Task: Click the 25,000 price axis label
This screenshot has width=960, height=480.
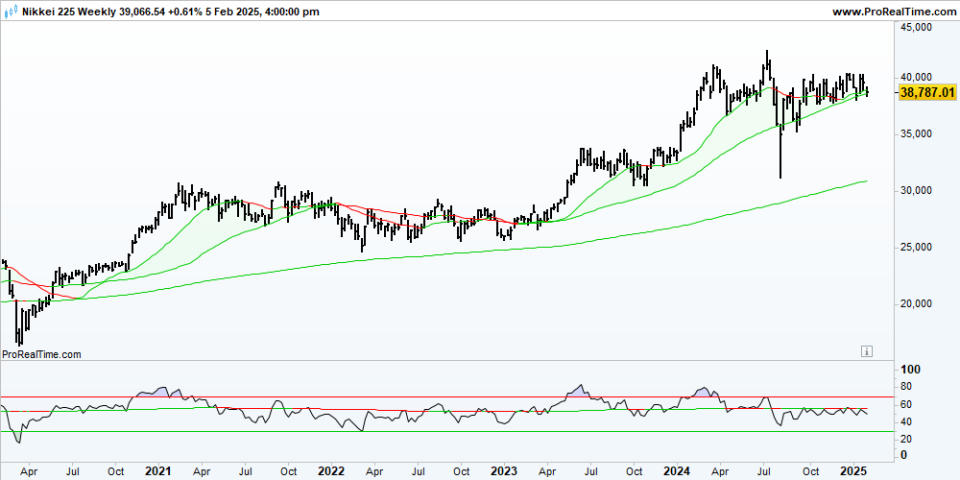Action: click(x=917, y=247)
